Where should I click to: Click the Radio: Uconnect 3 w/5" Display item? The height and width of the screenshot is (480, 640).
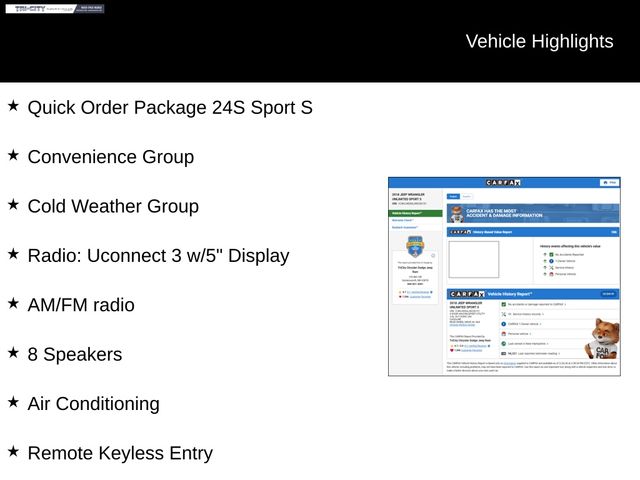pyautogui.click(x=158, y=255)
